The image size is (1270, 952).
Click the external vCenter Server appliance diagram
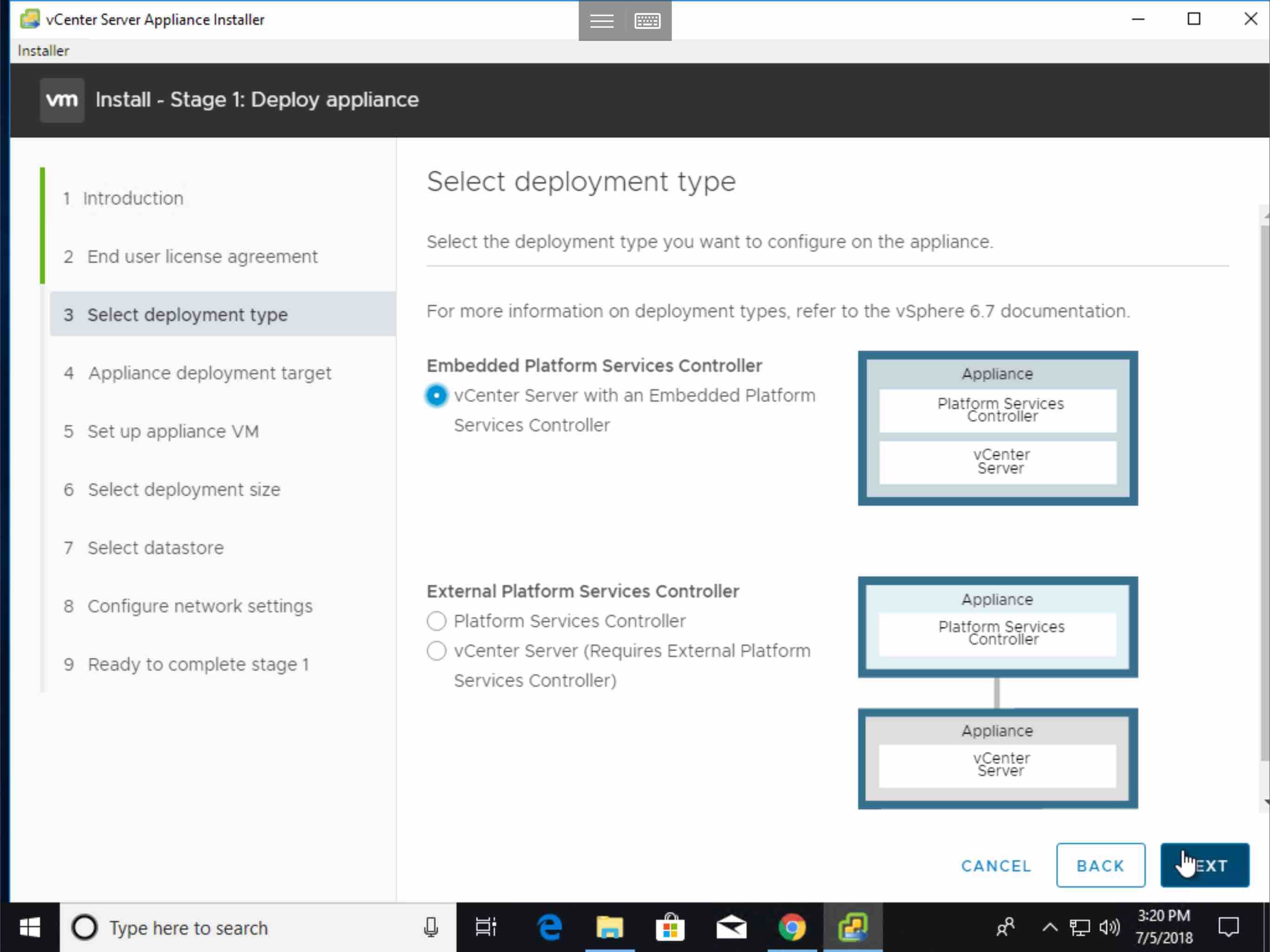point(998,759)
